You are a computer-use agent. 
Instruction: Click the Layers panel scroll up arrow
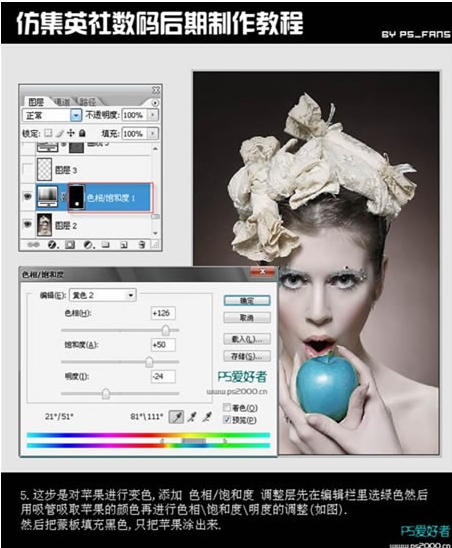coord(155,149)
